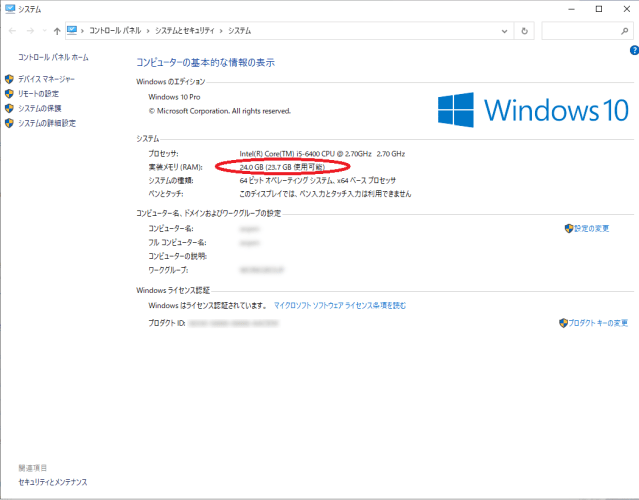The width and height of the screenshot is (639, 500).
Task: Open help with the blue question mark icon
Action: tap(633, 49)
